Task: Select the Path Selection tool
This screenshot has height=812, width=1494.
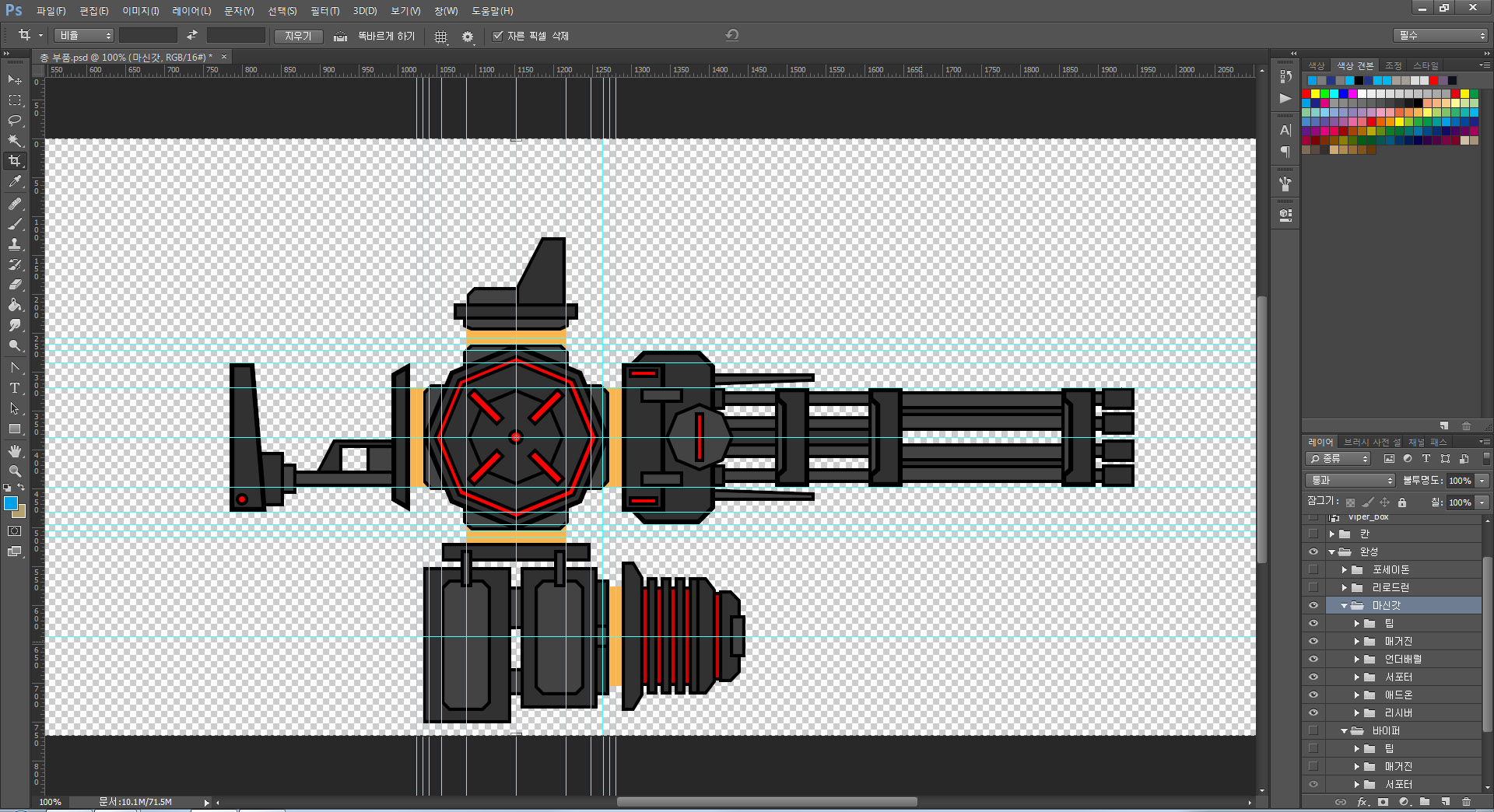Action: (15, 408)
